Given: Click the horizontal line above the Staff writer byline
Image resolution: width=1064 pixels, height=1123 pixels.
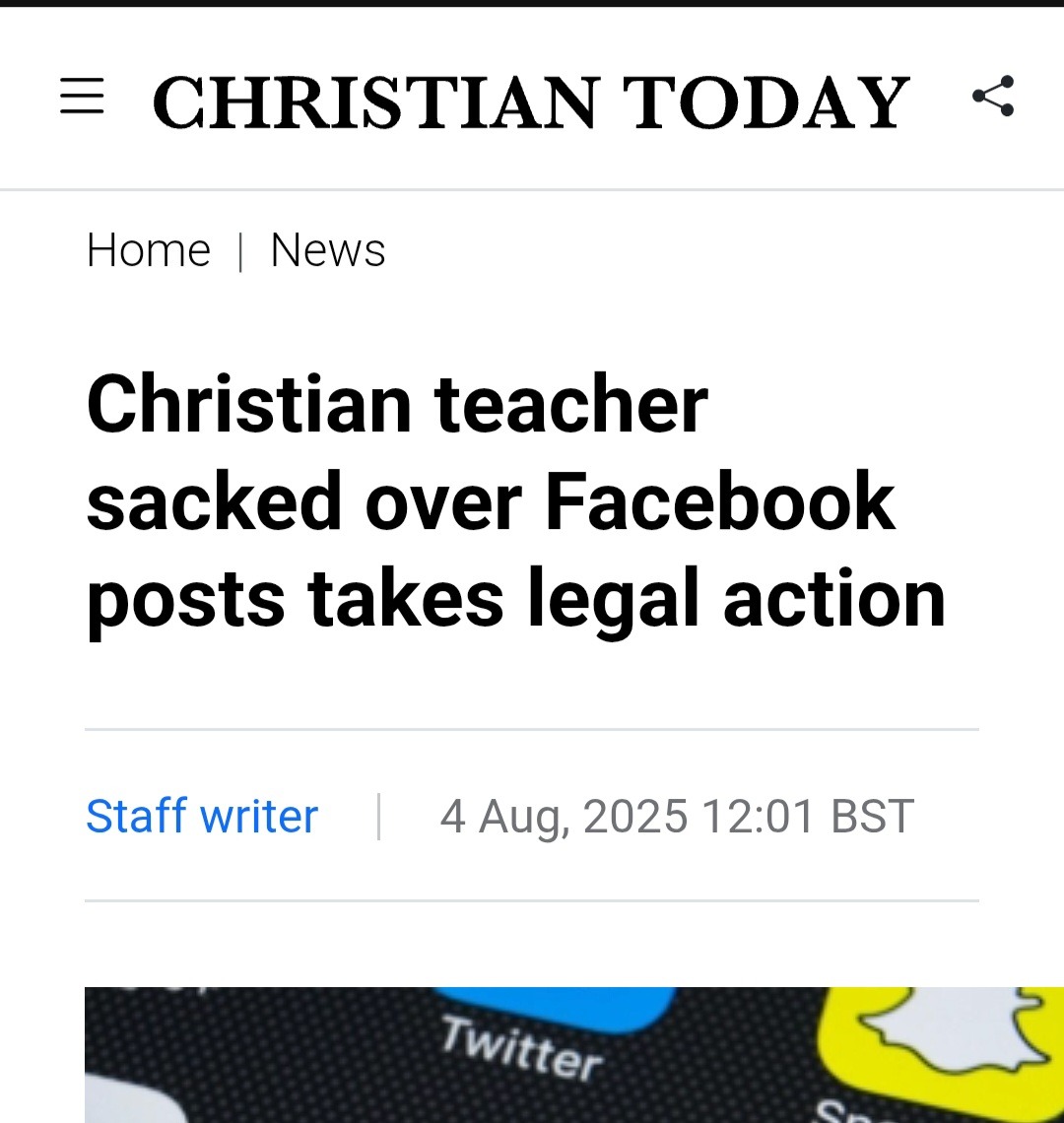Looking at the screenshot, I should (531, 730).
